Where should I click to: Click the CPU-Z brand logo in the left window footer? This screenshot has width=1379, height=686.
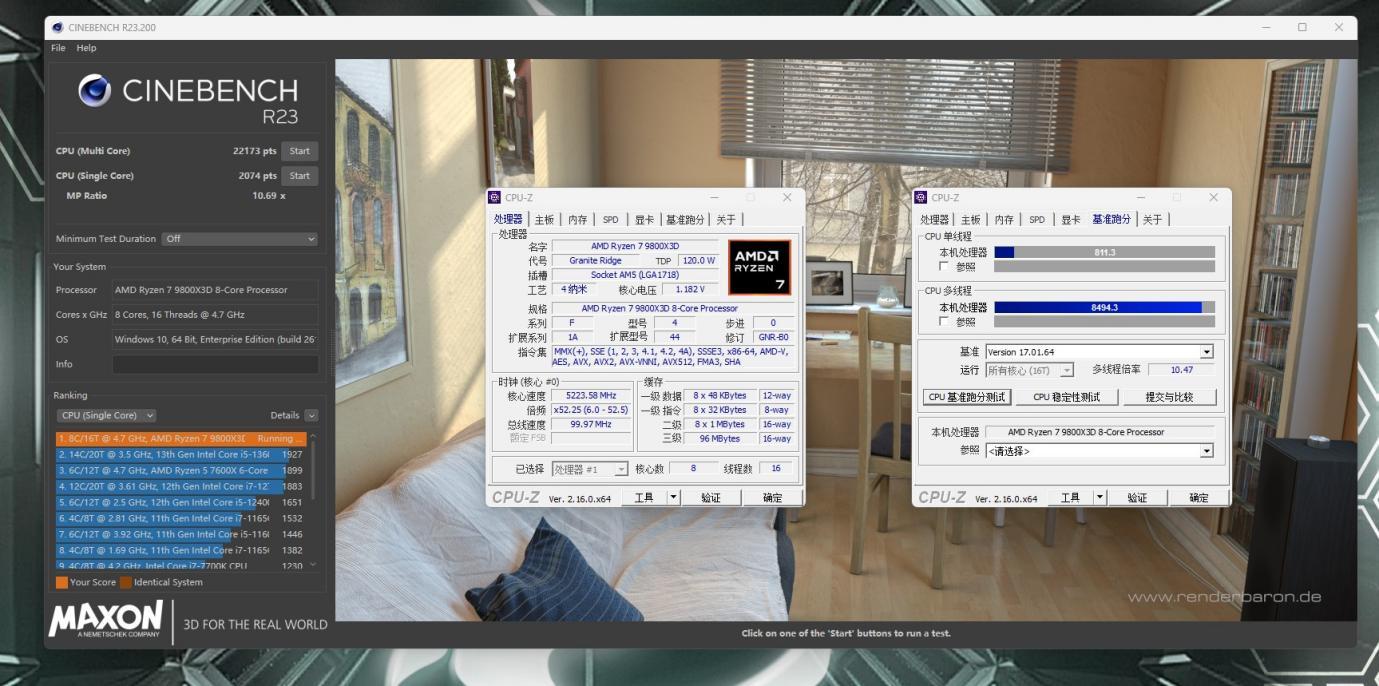[517, 498]
